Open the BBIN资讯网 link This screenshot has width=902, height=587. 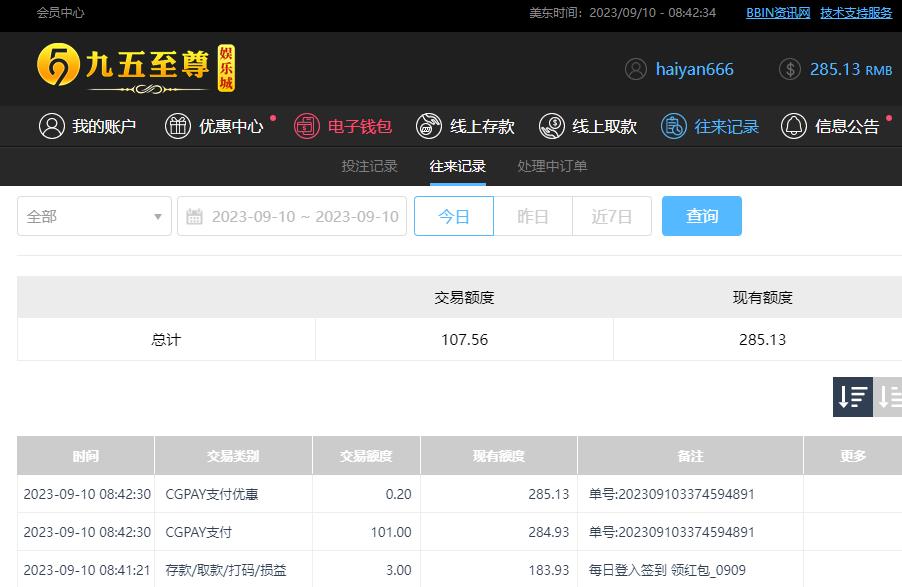[778, 13]
